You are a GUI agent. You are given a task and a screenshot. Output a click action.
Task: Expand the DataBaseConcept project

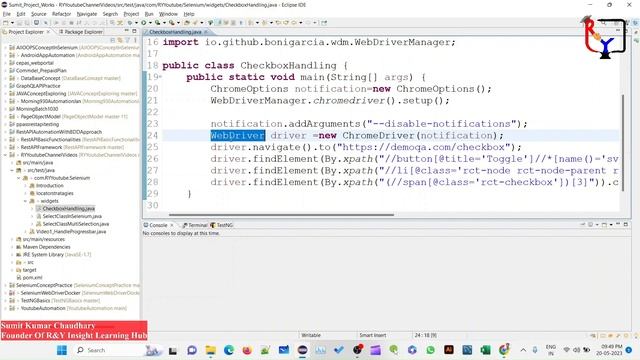point(5,78)
